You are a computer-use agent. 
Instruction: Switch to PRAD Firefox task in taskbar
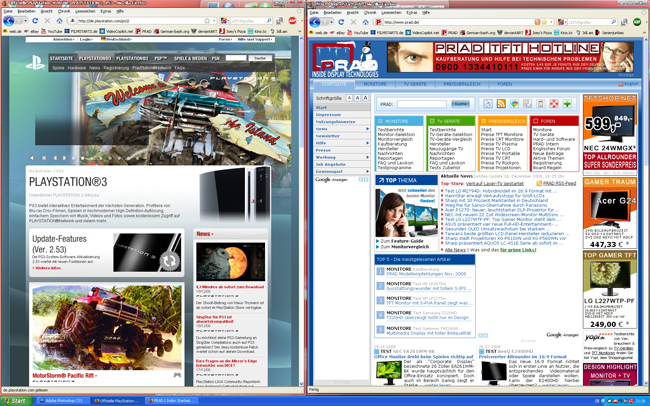(170, 401)
